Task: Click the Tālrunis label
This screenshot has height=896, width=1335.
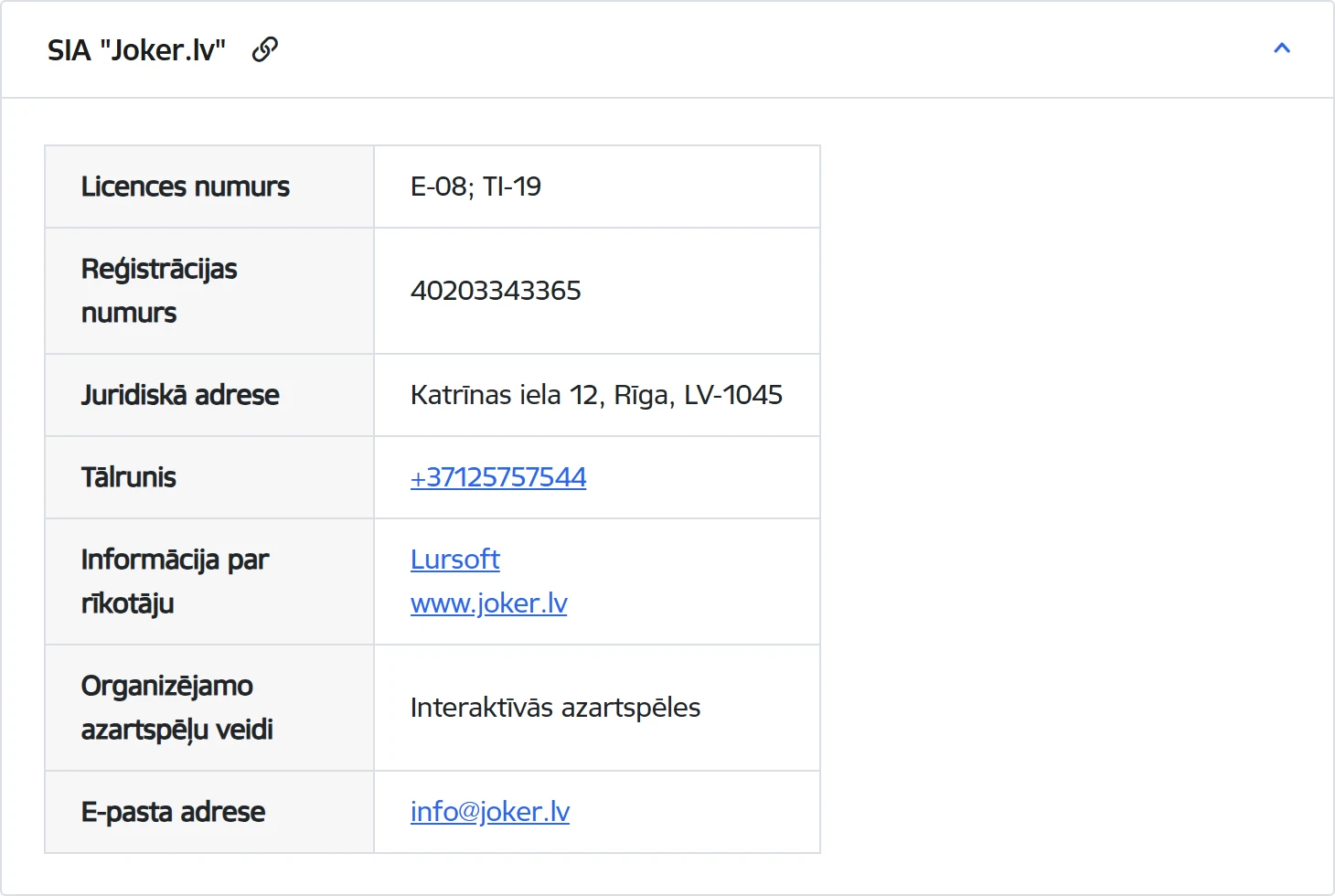Action: point(129,477)
